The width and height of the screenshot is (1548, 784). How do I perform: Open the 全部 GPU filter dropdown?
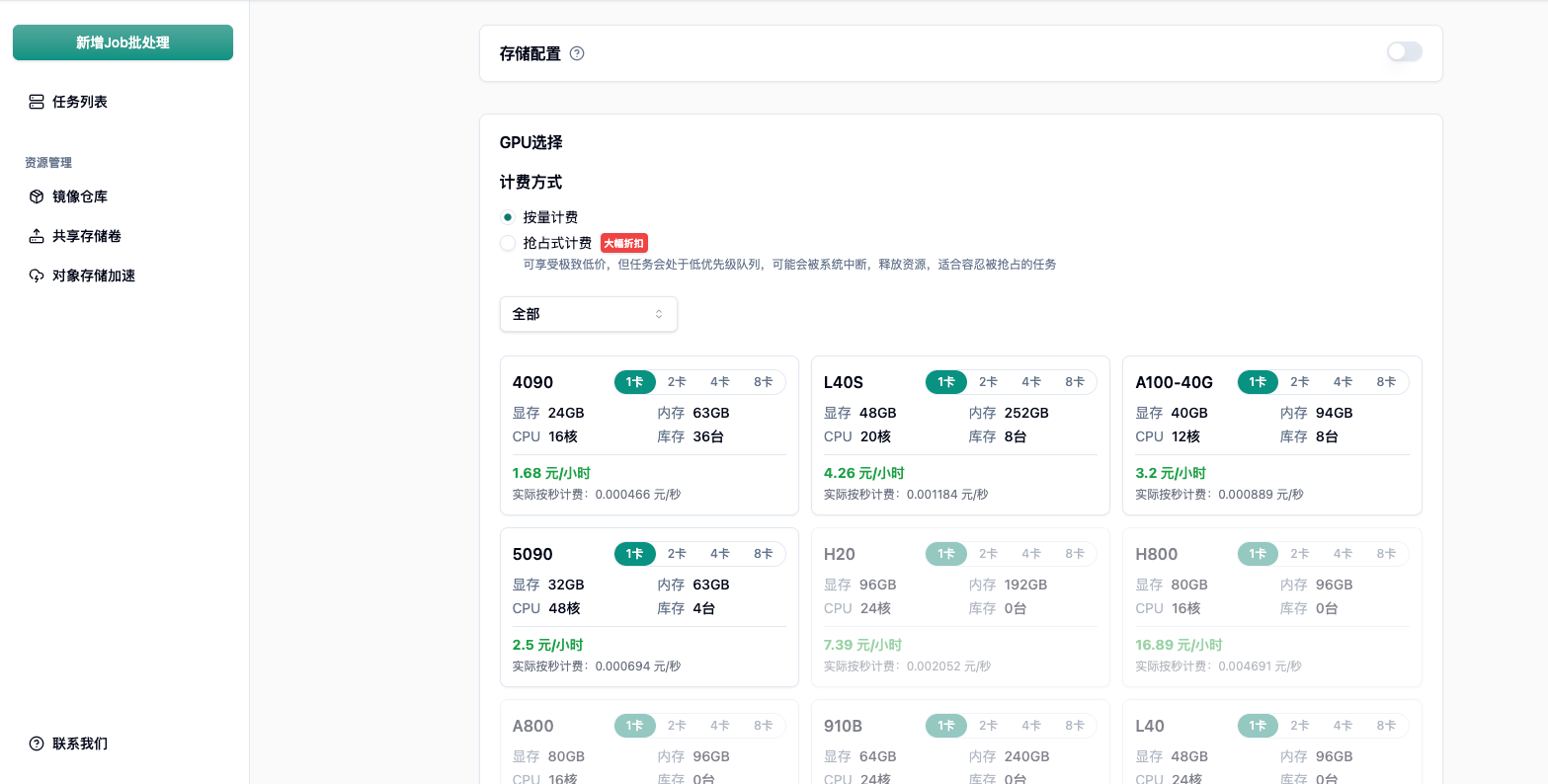588,314
